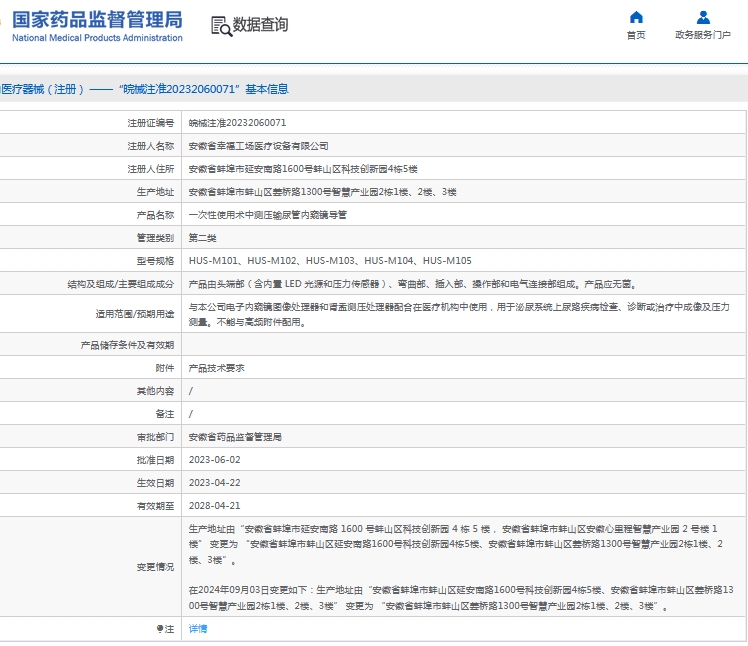The height and width of the screenshot is (646, 748).
Task: Open the 政务服务门户 user icon
Action: 703,18
